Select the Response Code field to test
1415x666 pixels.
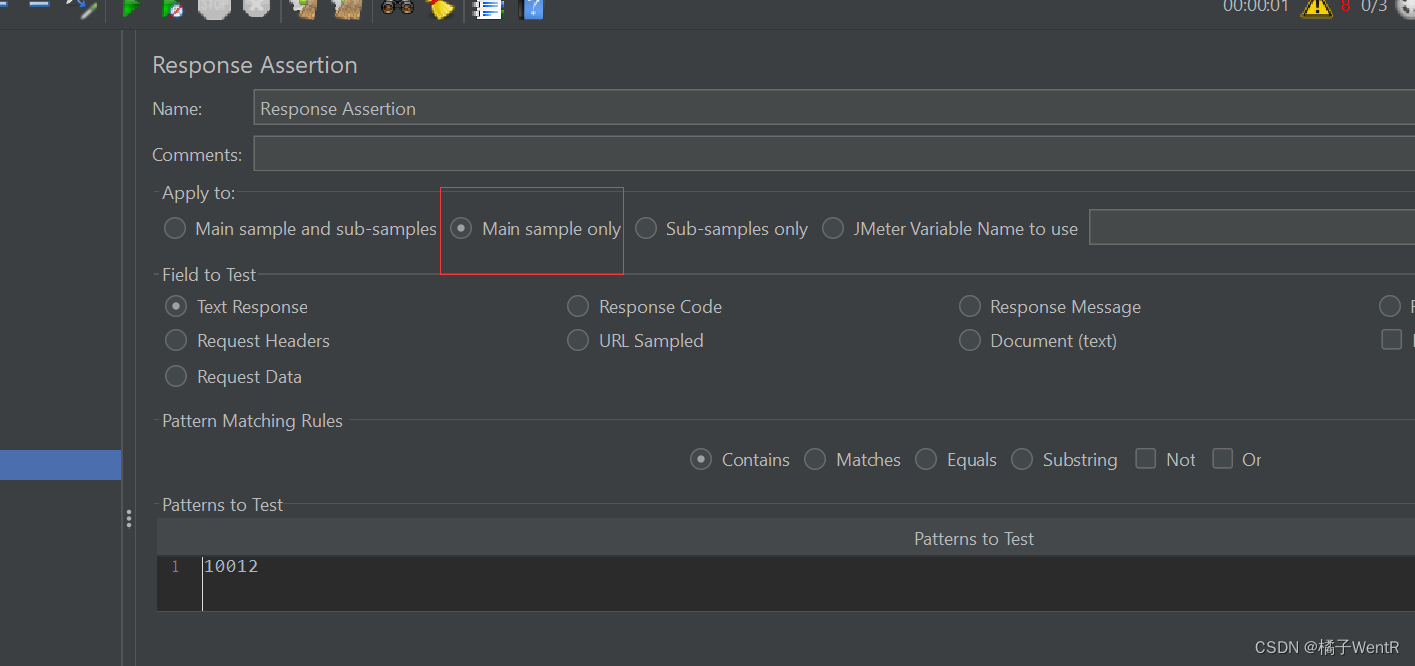tap(578, 306)
